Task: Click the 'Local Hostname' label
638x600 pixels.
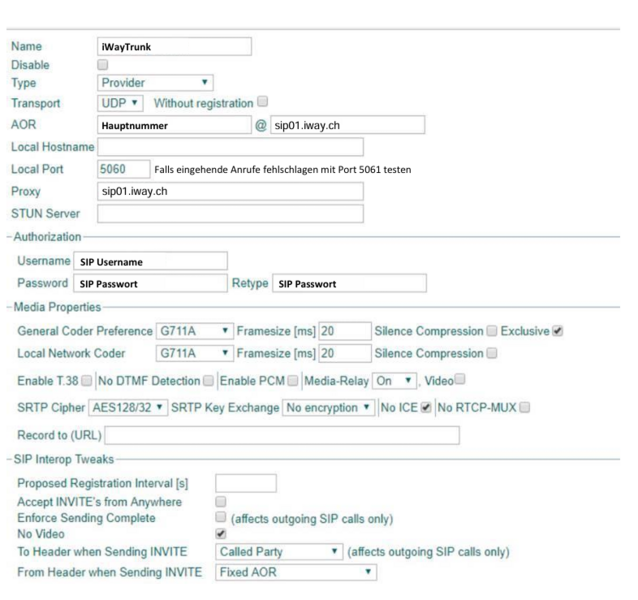Action: point(52,147)
